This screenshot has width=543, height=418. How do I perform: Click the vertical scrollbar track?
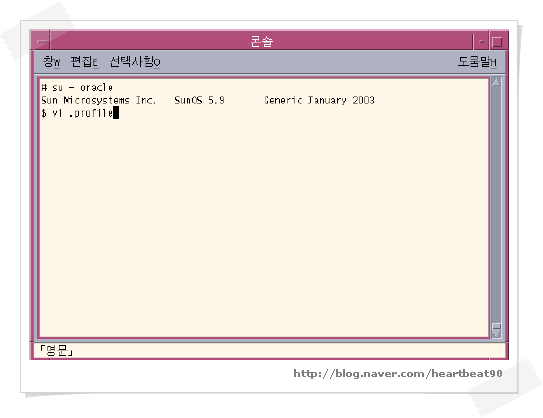(x=496, y=204)
